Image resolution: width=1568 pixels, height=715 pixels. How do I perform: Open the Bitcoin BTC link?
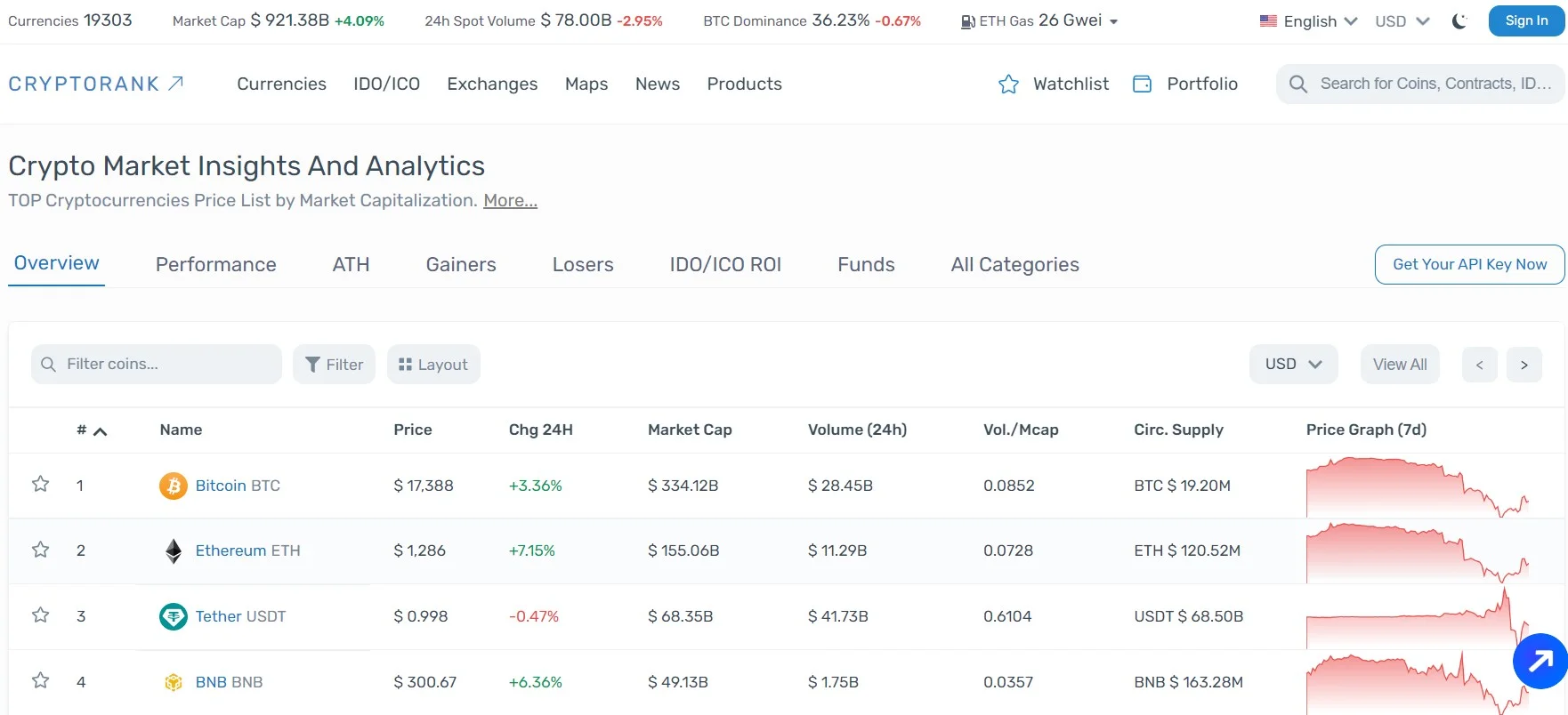(238, 486)
